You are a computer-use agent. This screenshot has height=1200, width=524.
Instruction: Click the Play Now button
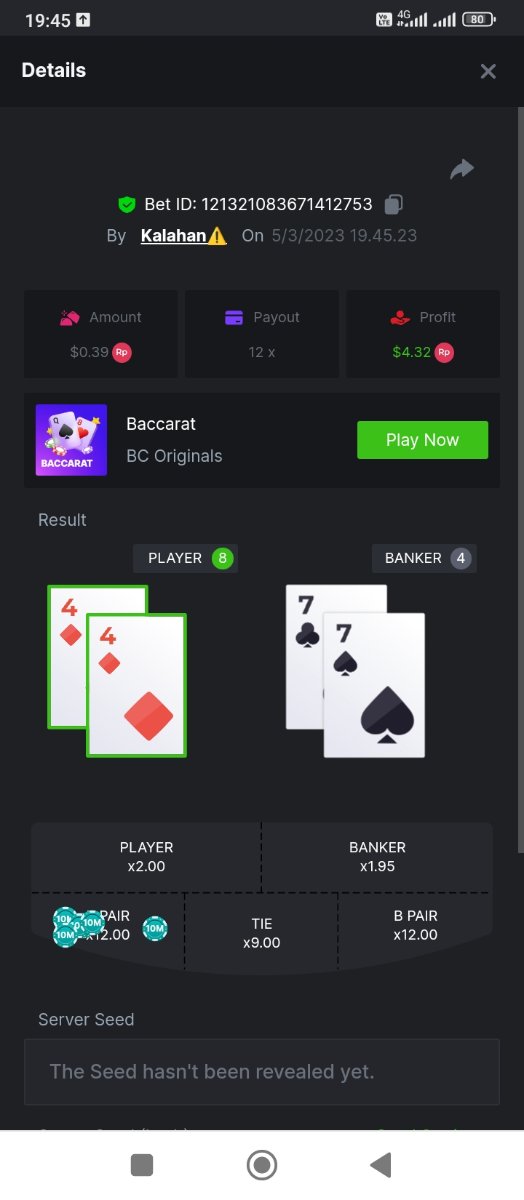coord(422,440)
